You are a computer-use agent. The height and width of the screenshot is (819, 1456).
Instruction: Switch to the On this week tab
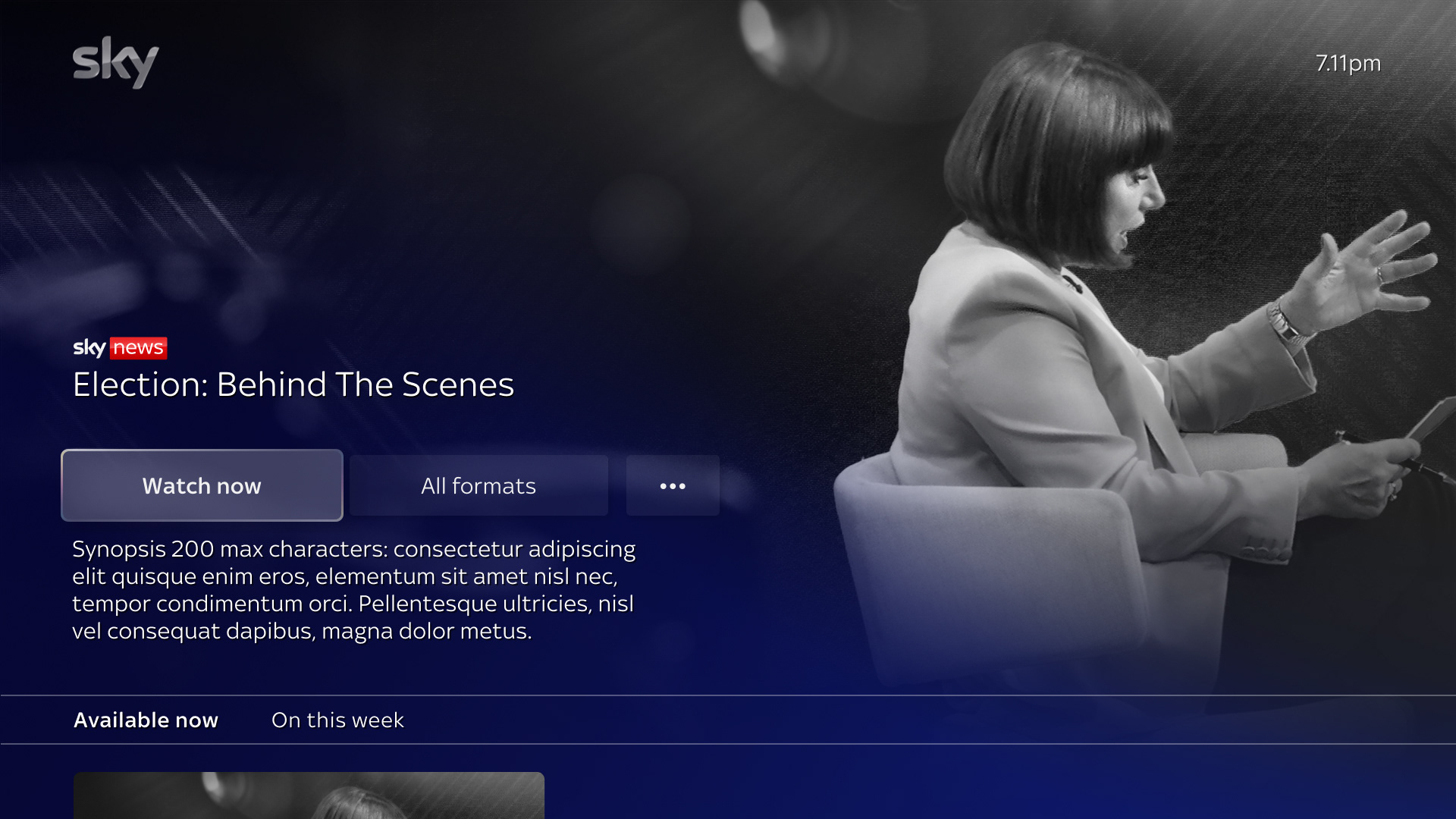(x=337, y=720)
